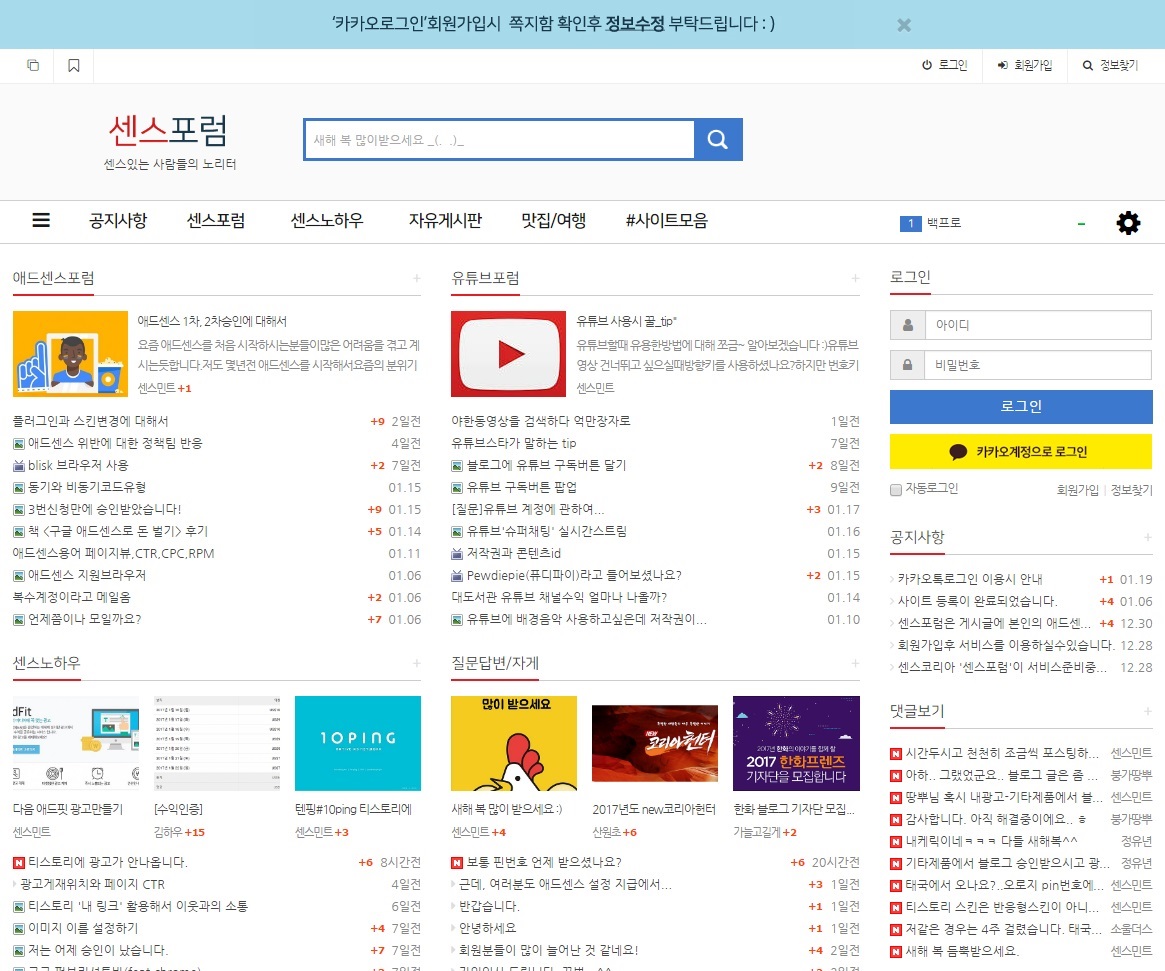Open settings with the gear icon
Image resolution: width=1165 pixels, height=971 pixels.
[x=1128, y=222]
